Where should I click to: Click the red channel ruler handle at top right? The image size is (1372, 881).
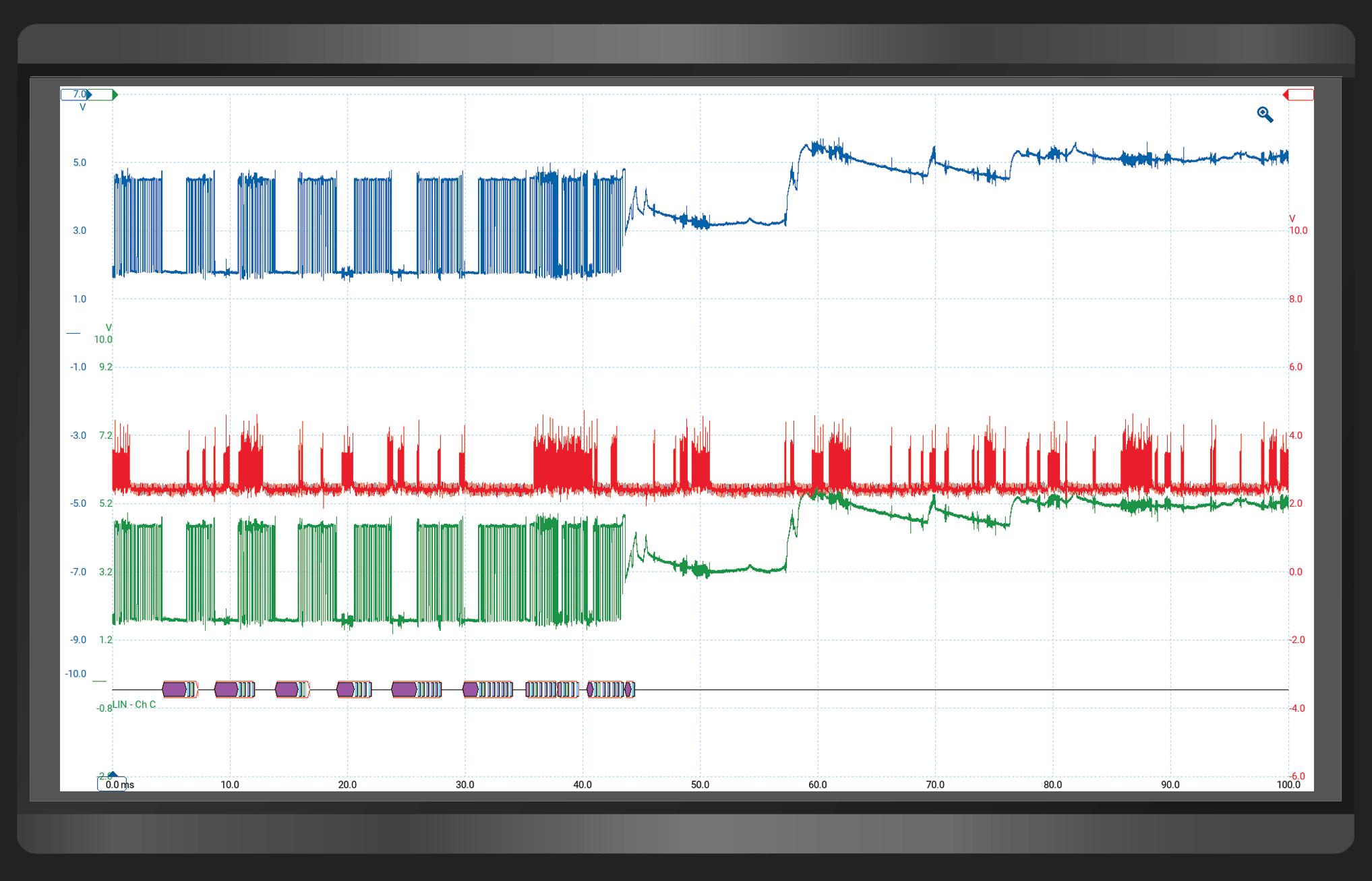pyautogui.click(x=1299, y=94)
